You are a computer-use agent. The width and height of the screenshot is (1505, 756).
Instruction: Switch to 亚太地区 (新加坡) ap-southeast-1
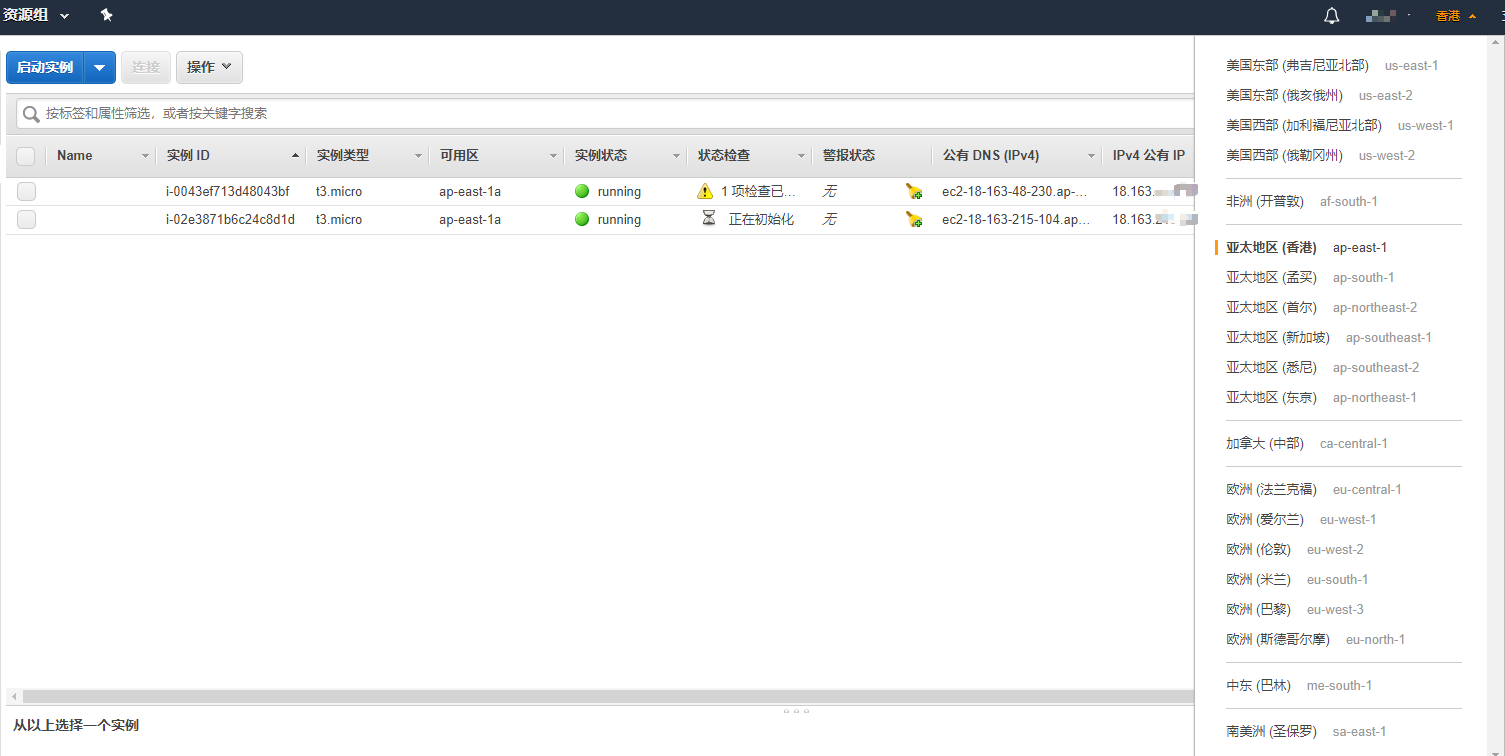[1329, 337]
